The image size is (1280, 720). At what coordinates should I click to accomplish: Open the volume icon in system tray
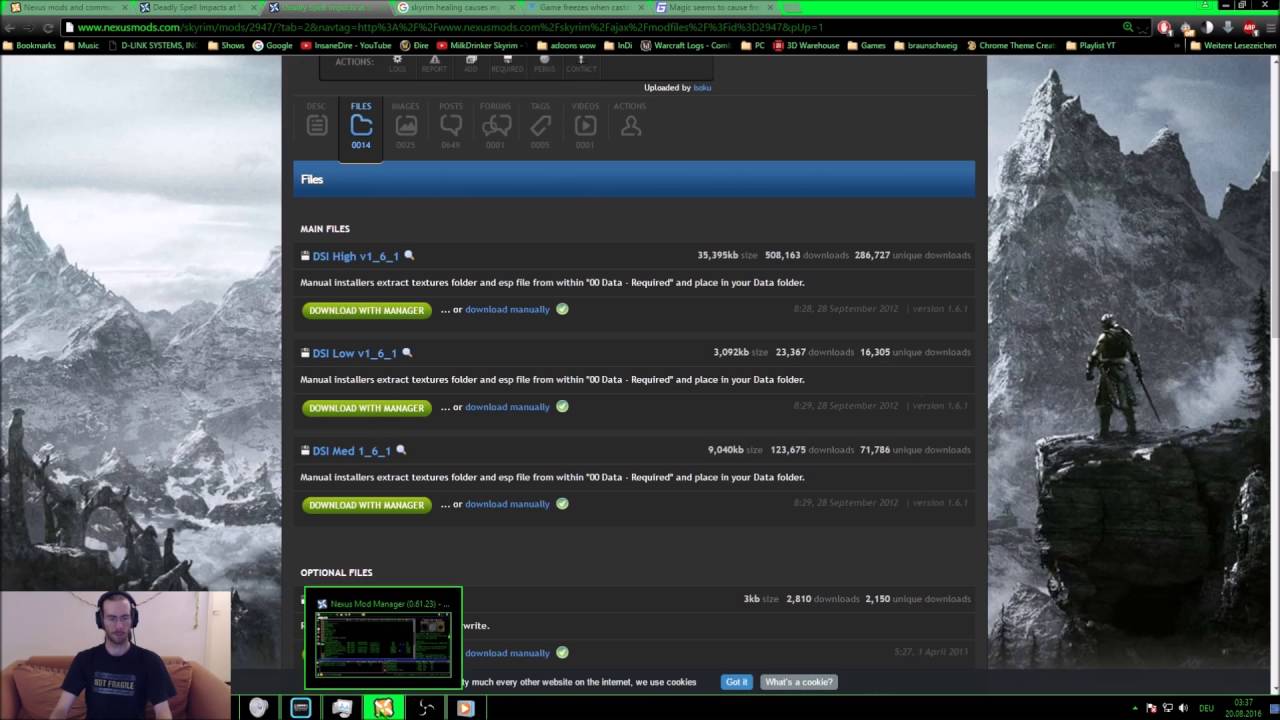coord(1184,708)
